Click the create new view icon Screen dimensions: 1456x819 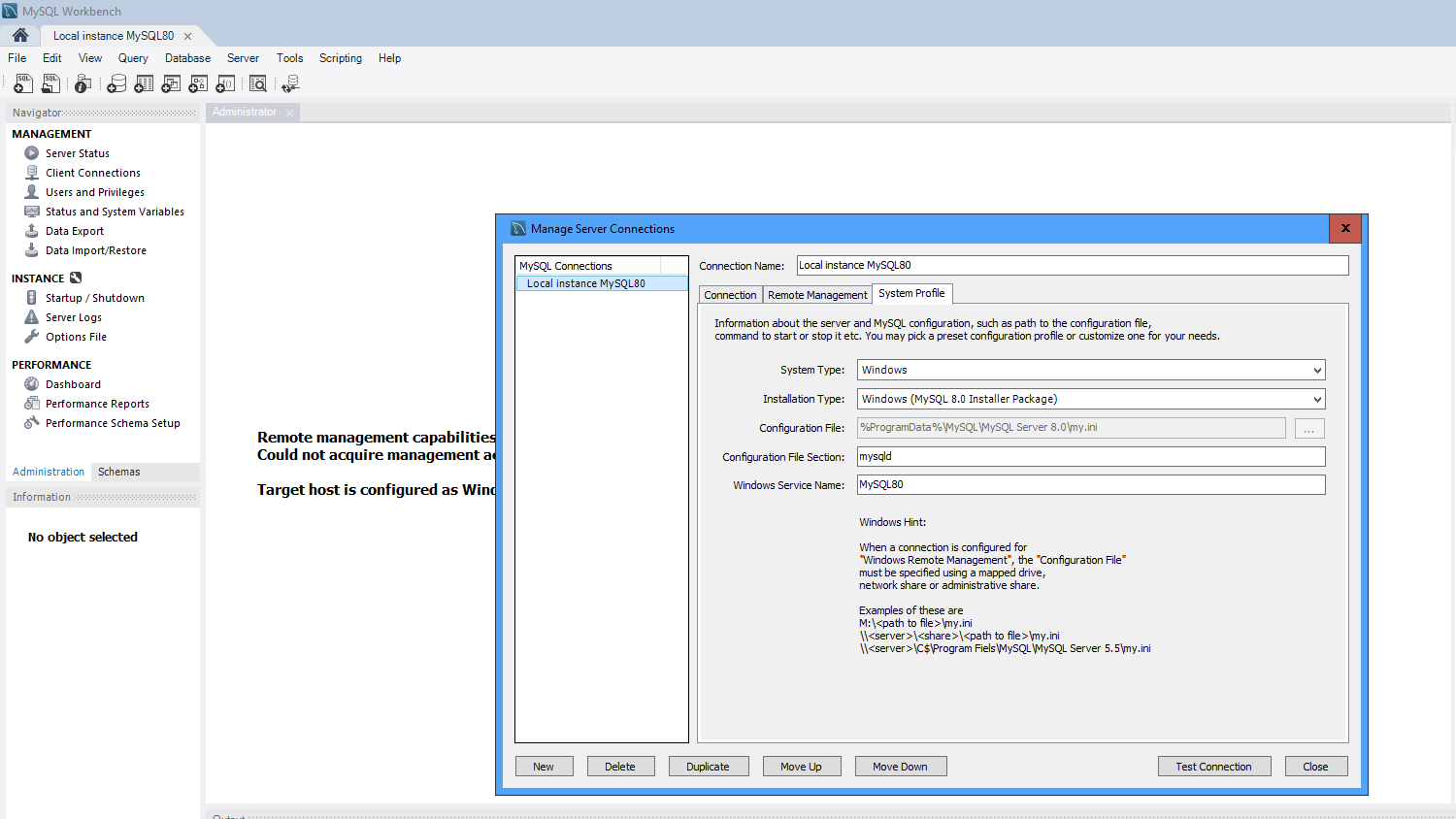171,84
